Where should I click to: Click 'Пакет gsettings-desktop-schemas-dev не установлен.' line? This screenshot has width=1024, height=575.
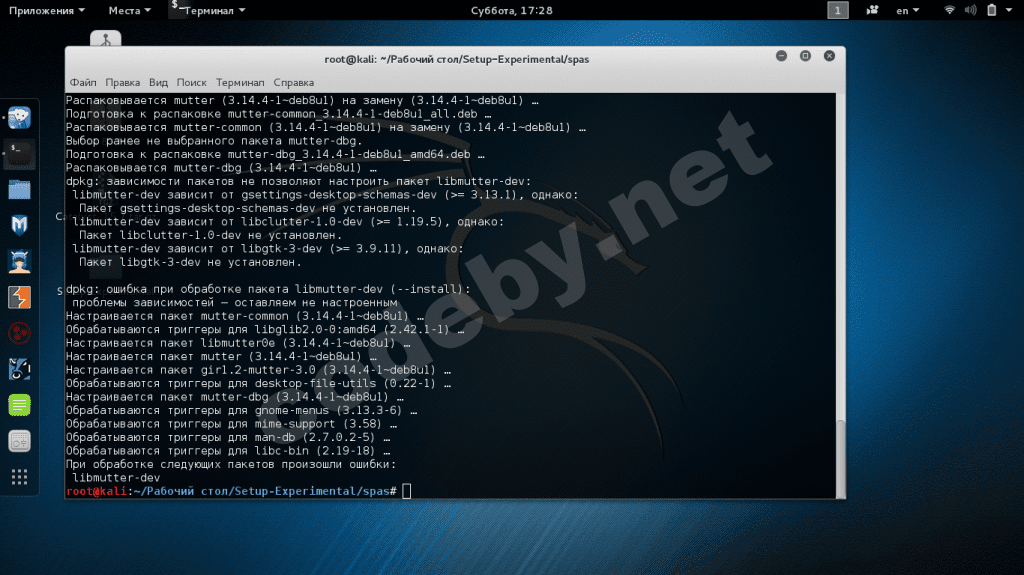pos(248,208)
